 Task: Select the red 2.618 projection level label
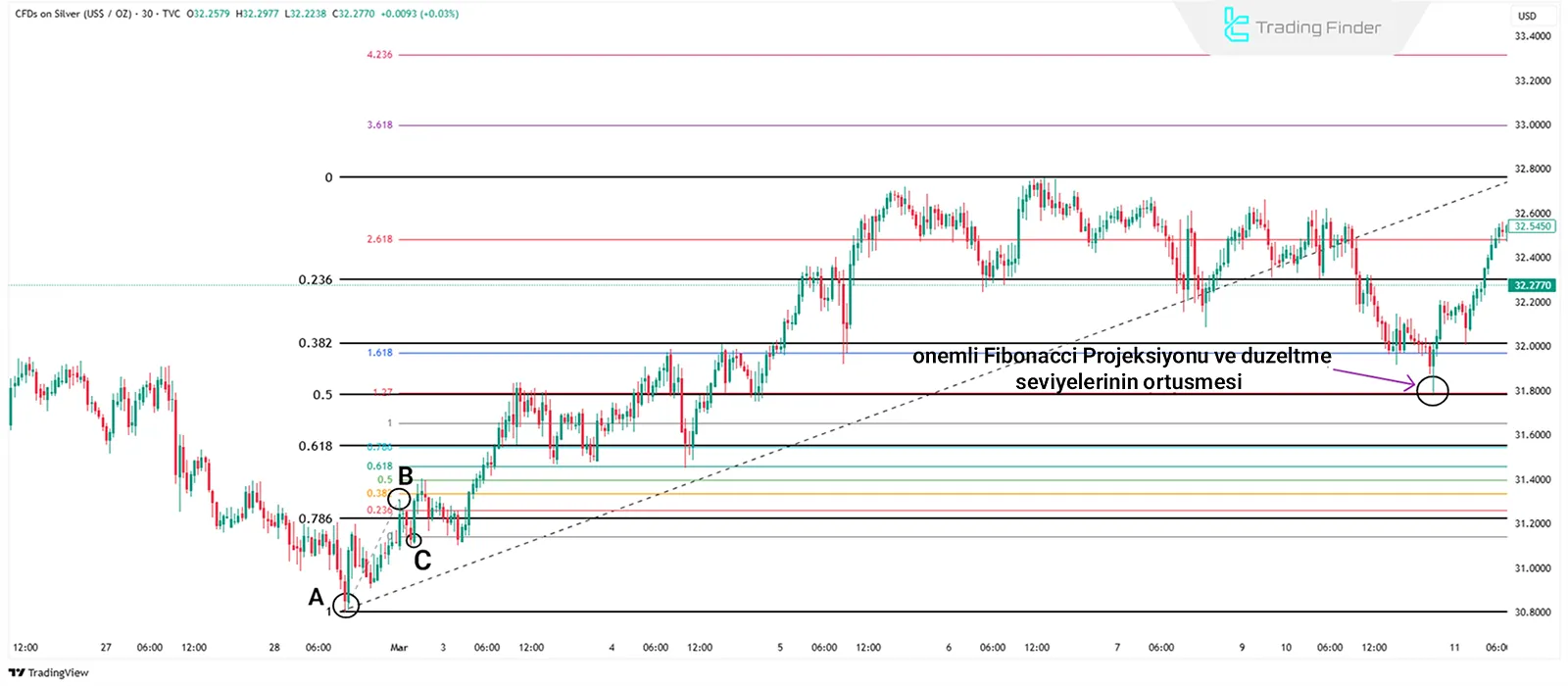[379, 239]
